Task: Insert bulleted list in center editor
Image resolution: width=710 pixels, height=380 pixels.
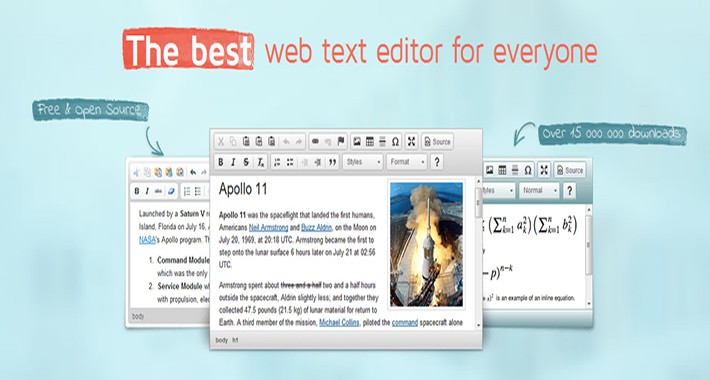Action: 290,162
